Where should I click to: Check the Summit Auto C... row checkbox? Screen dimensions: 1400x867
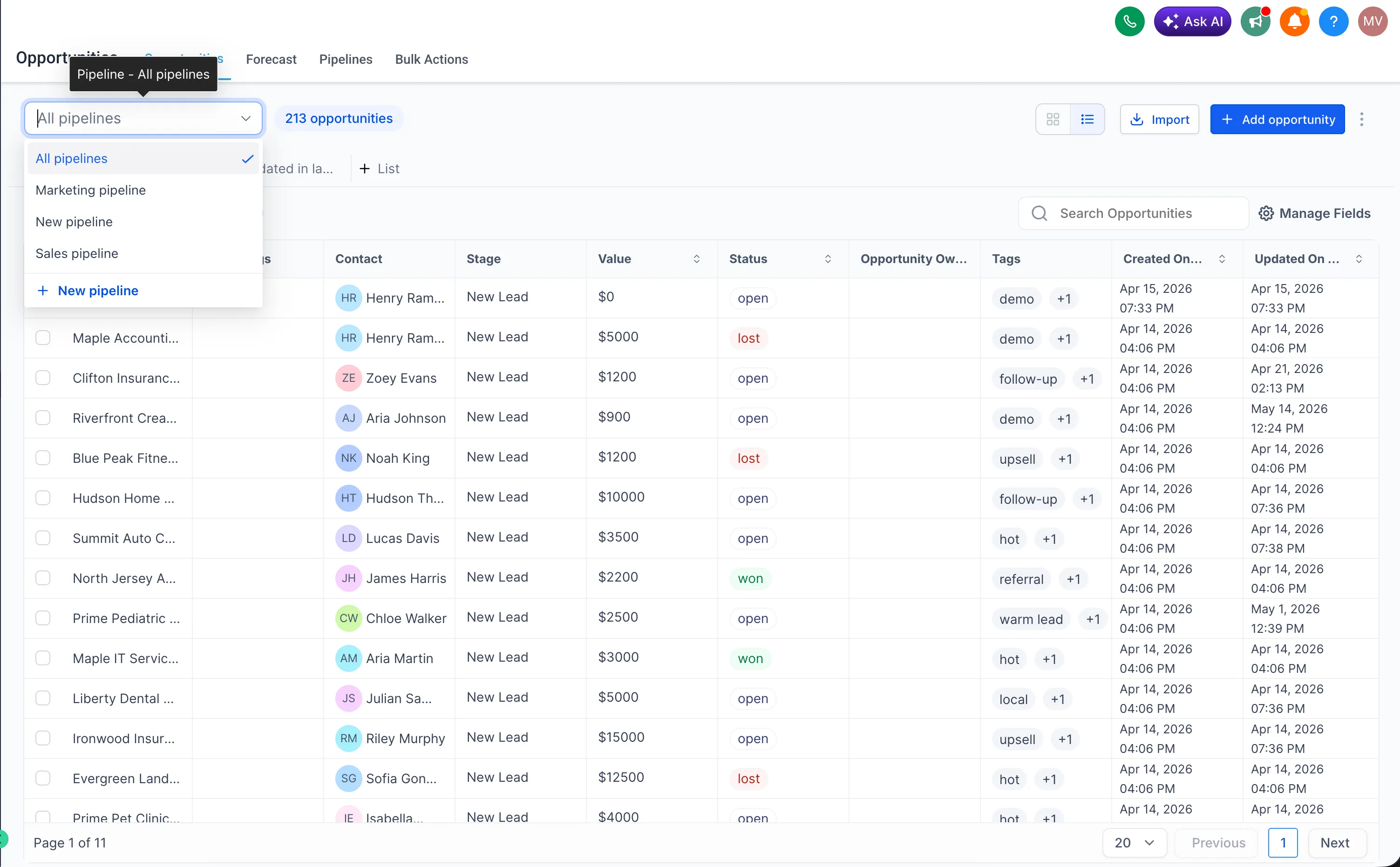[43, 538]
